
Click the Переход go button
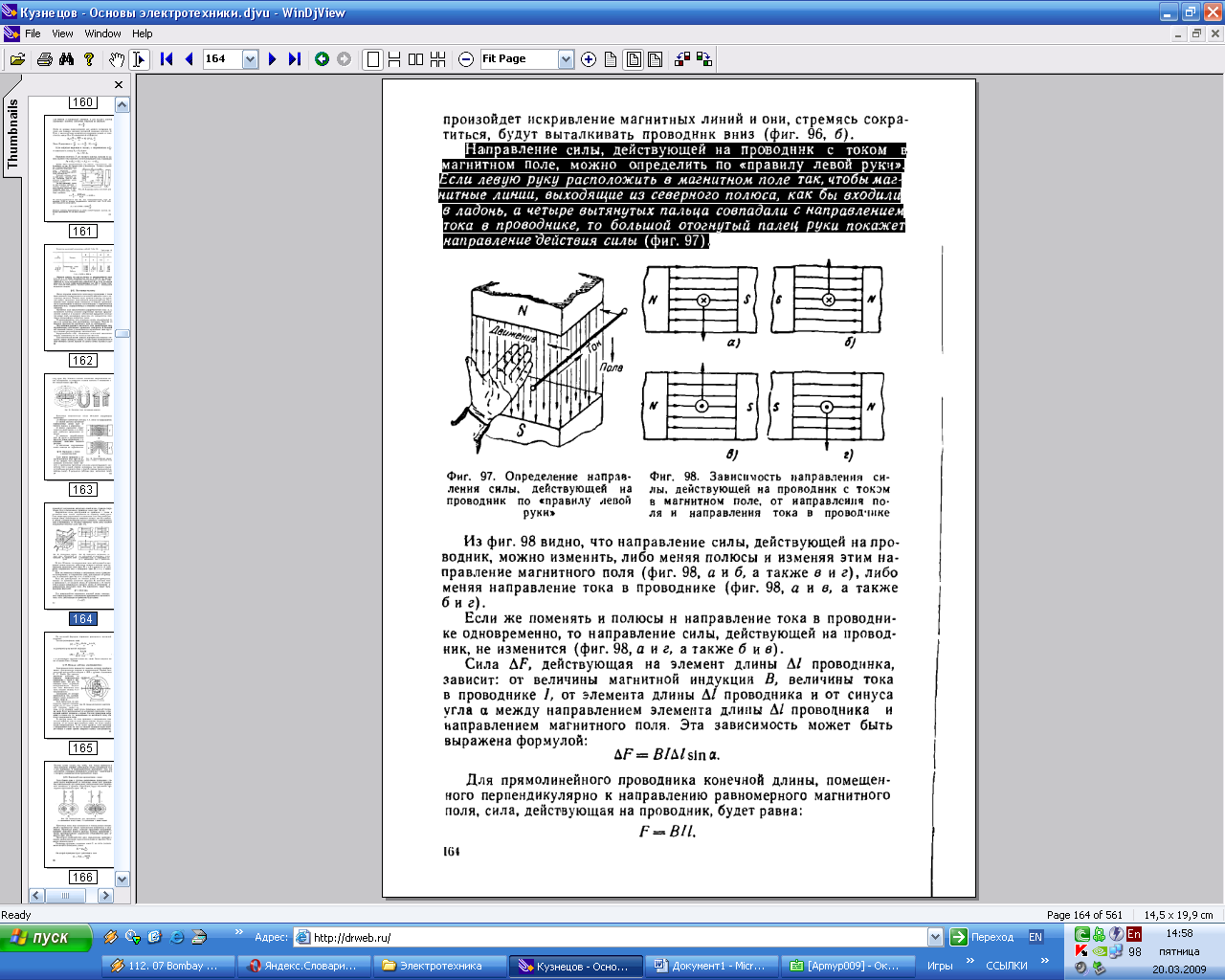point(981,937)
